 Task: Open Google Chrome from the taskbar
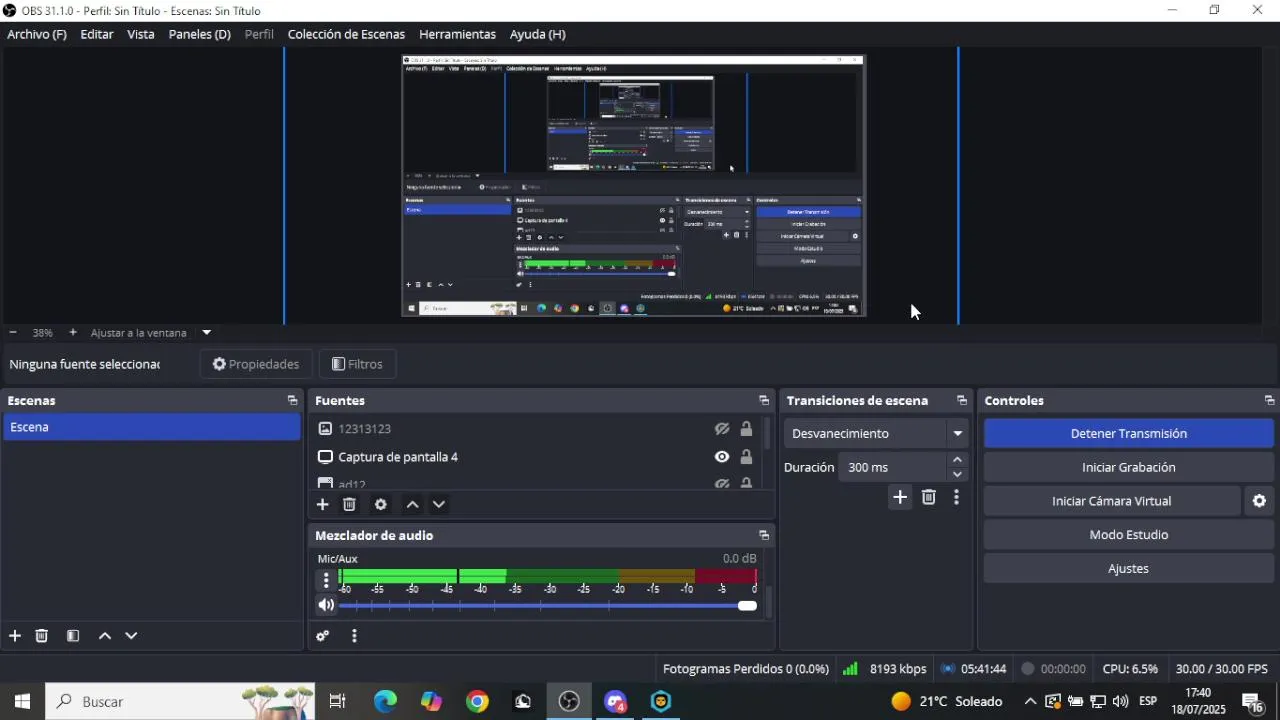pyautogui.click(x=477, y=702)
